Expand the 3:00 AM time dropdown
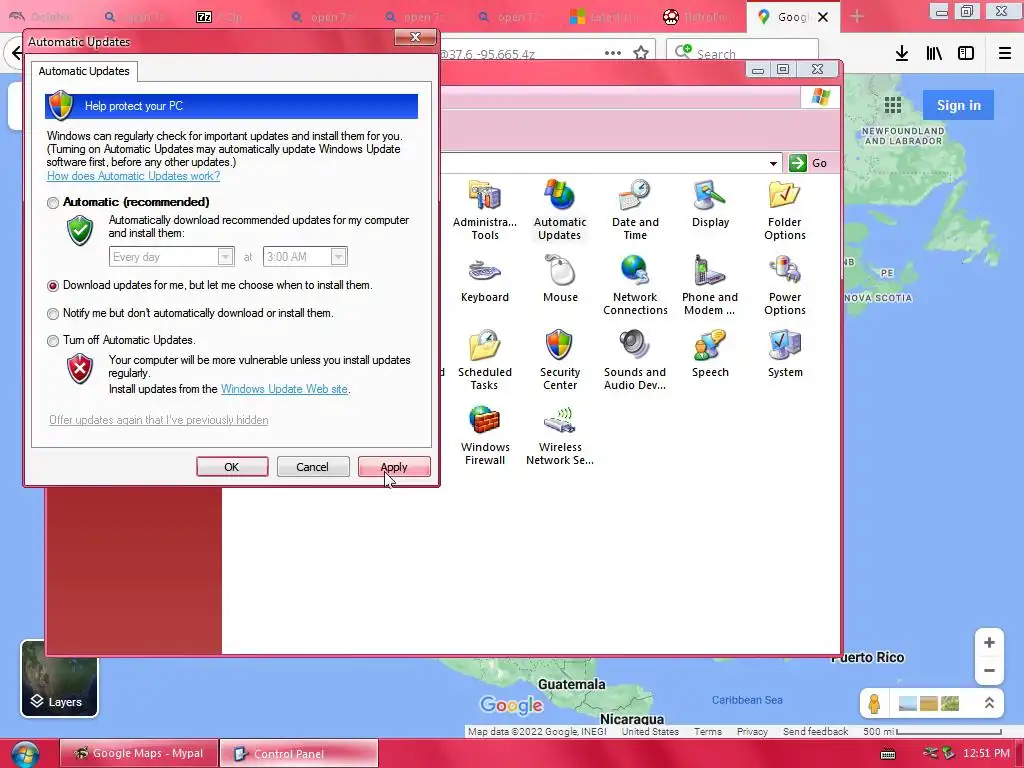Screen dimensions: 1024x768 coord(338,257)
